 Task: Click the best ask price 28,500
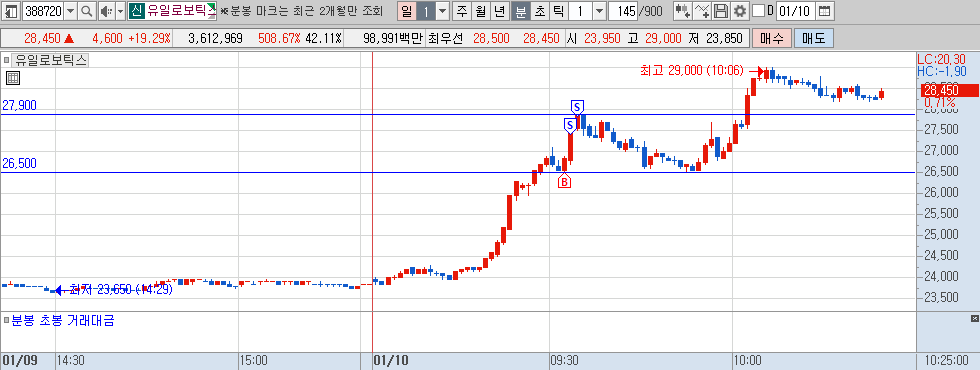491,39
